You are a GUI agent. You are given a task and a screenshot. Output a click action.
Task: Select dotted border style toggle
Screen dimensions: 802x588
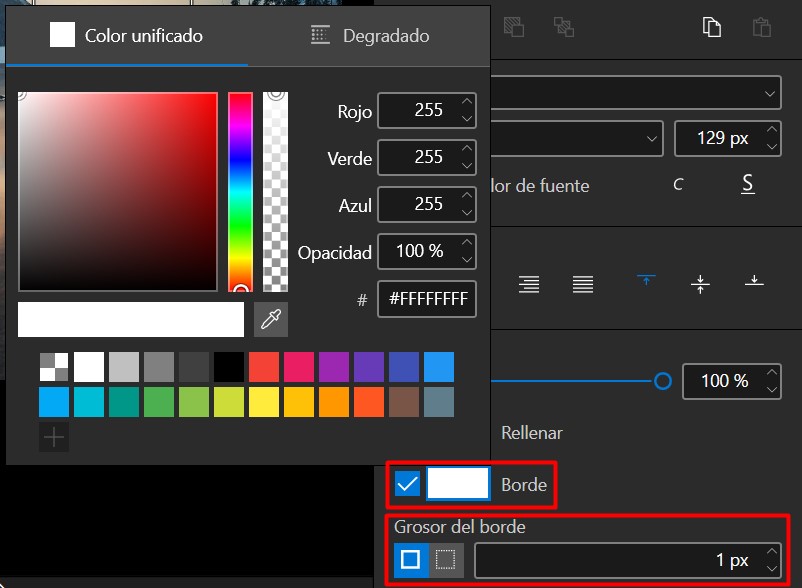[446, 560]
